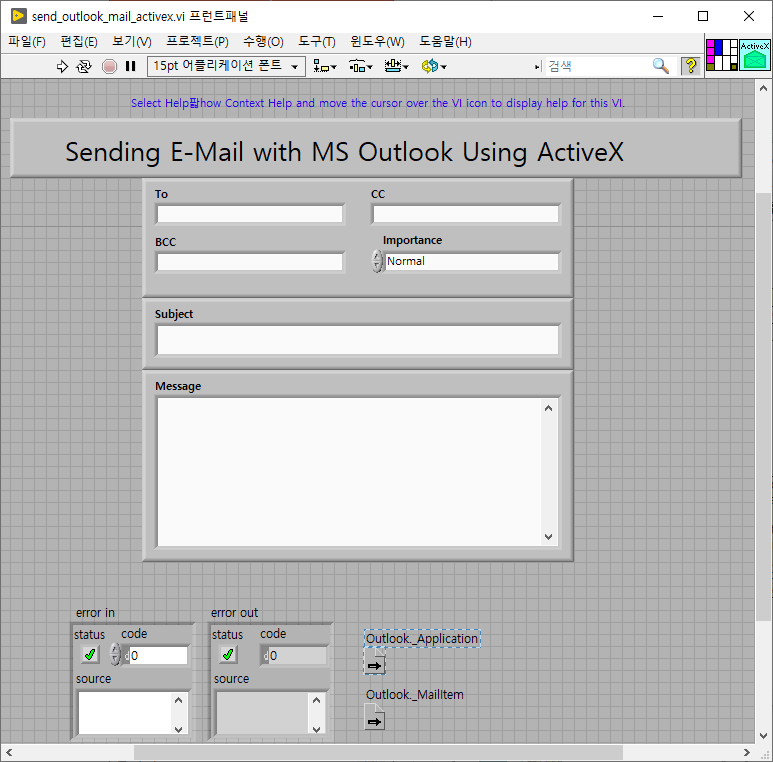Toggle the error in status checkbox

[90, 655]
